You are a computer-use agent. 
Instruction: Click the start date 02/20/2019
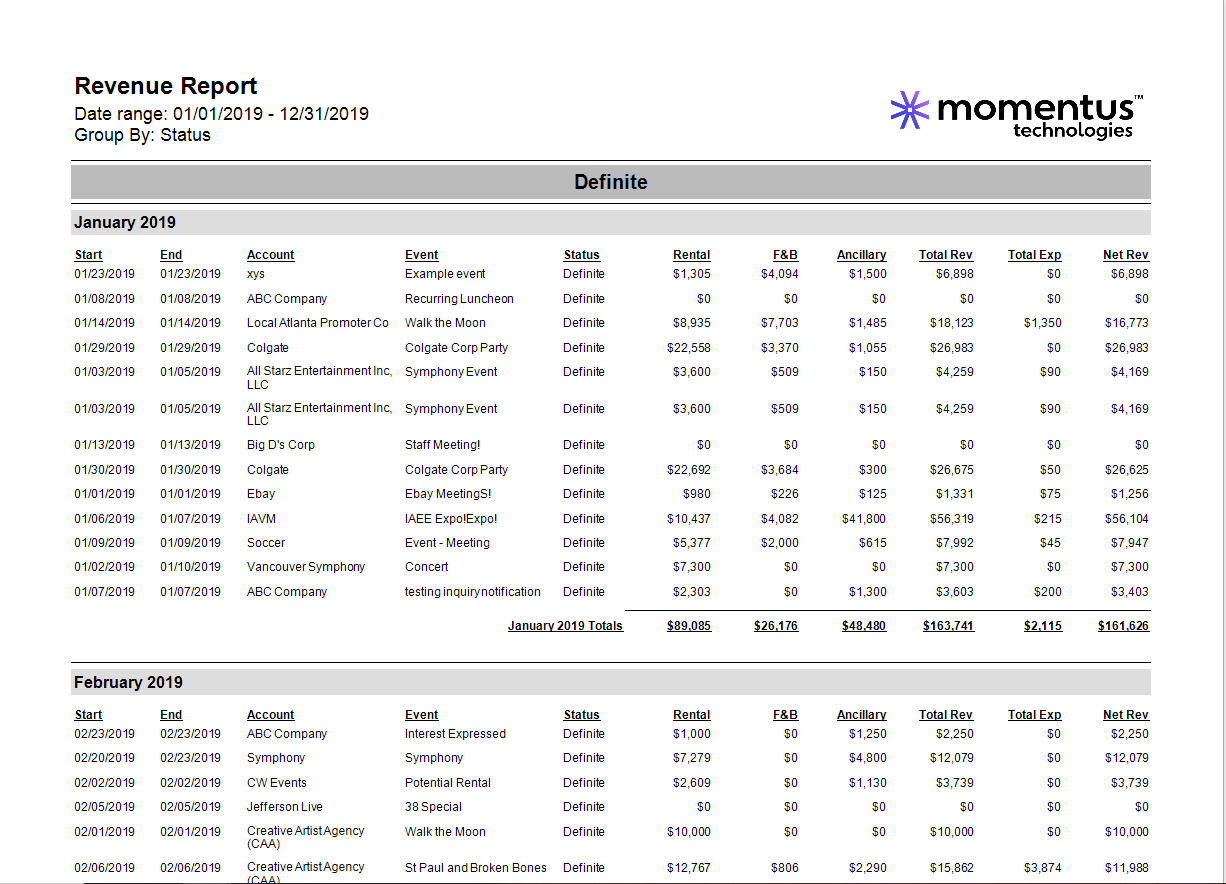click(104, 758)
